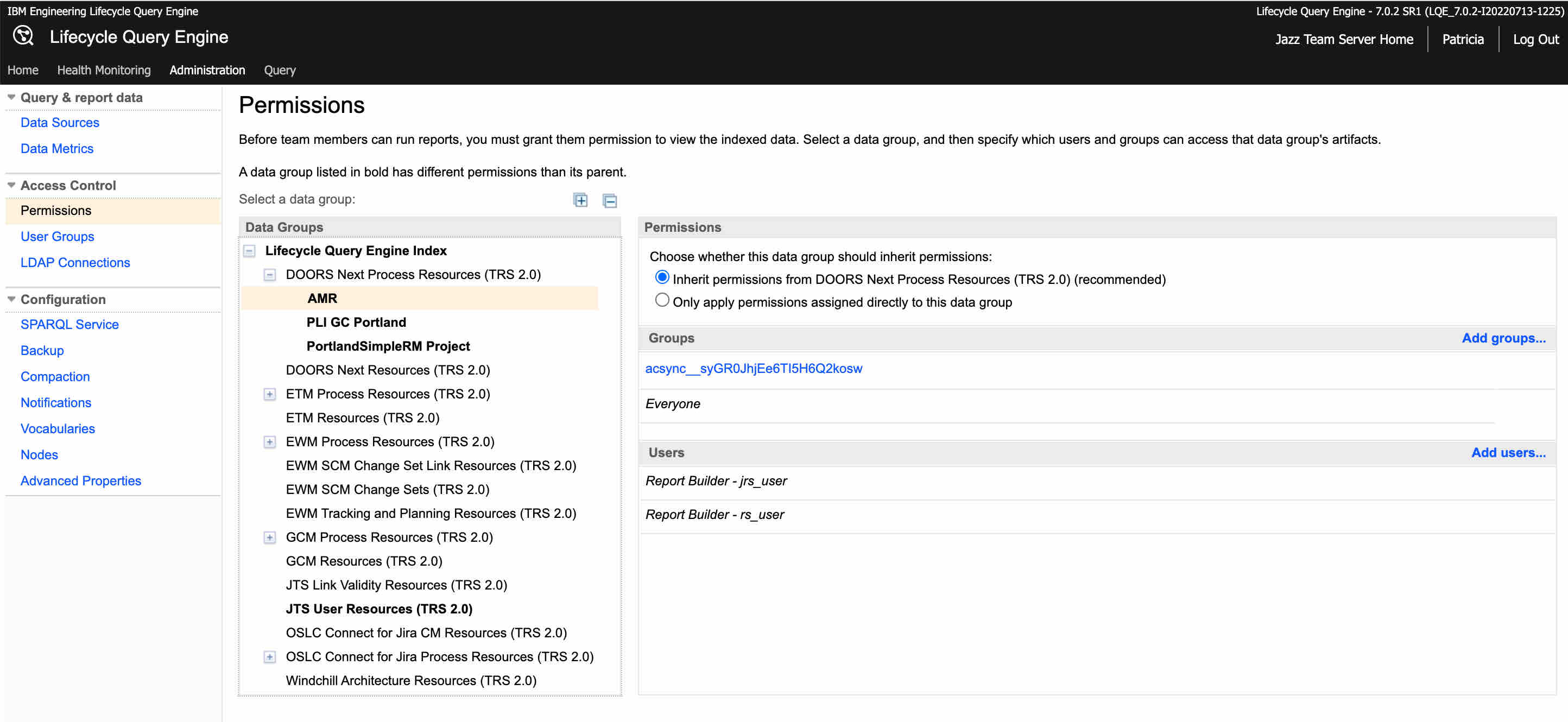The height and width of the screenshot is (722, 1568).
Task: Select ETM Process Resources tree label
Action: [388, 394]
